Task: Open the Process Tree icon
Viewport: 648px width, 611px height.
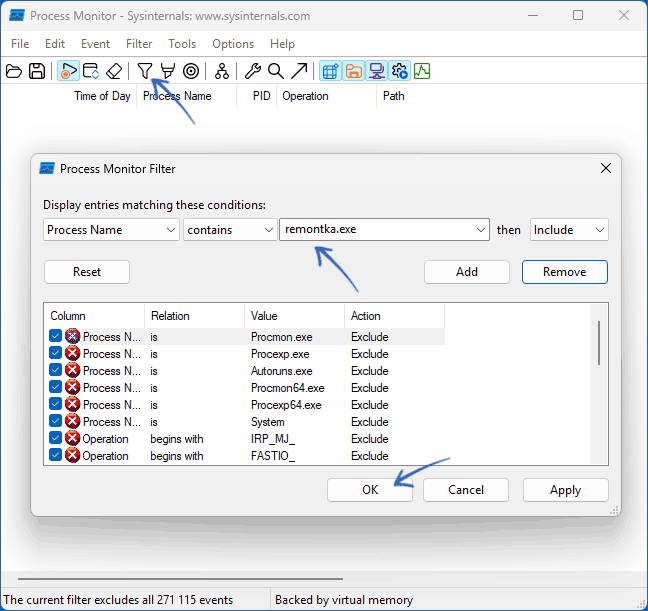Action: (222, 71)
